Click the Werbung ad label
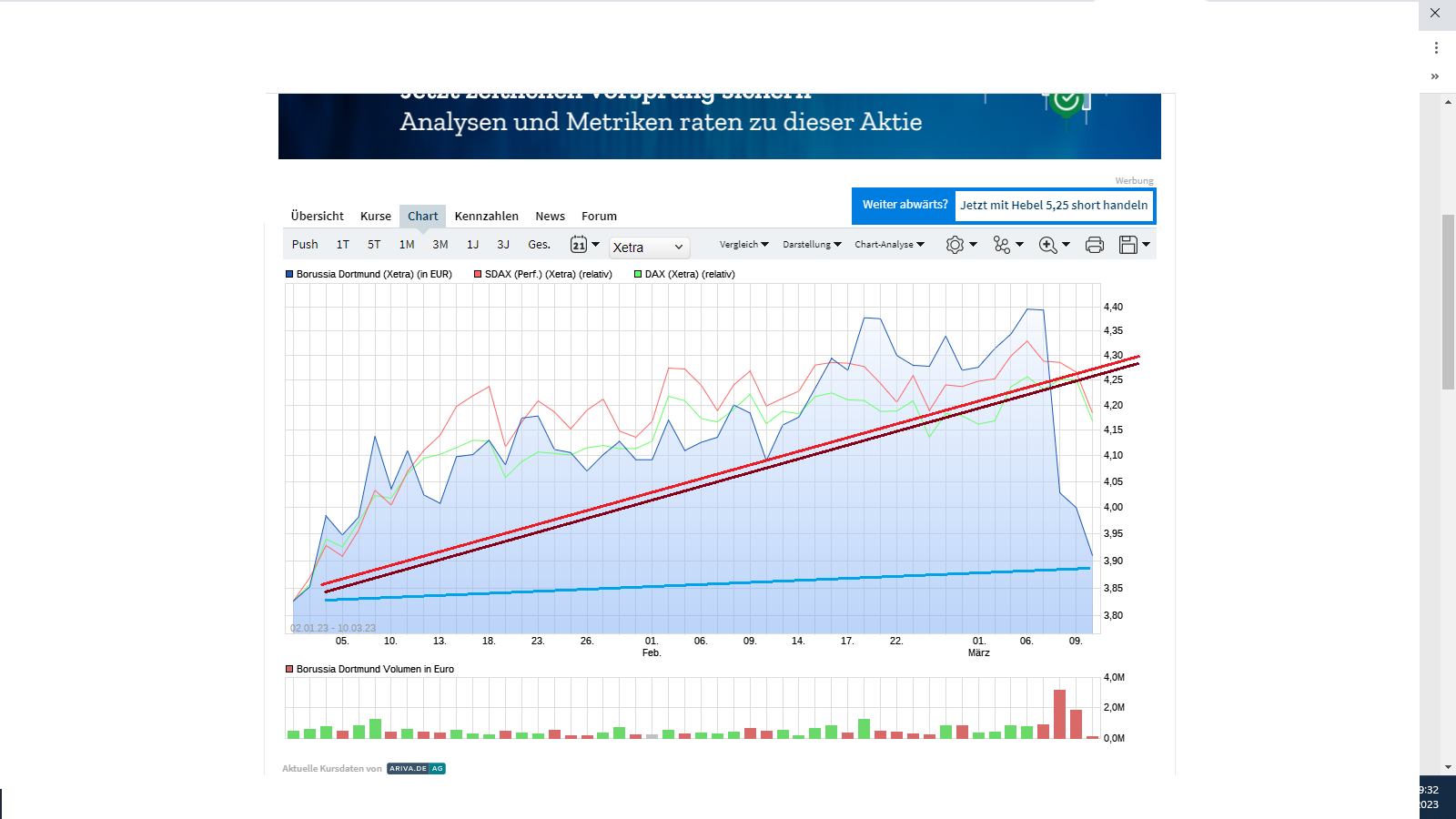The height and width of the screenshot is (819, 1456). [1135, 181]
